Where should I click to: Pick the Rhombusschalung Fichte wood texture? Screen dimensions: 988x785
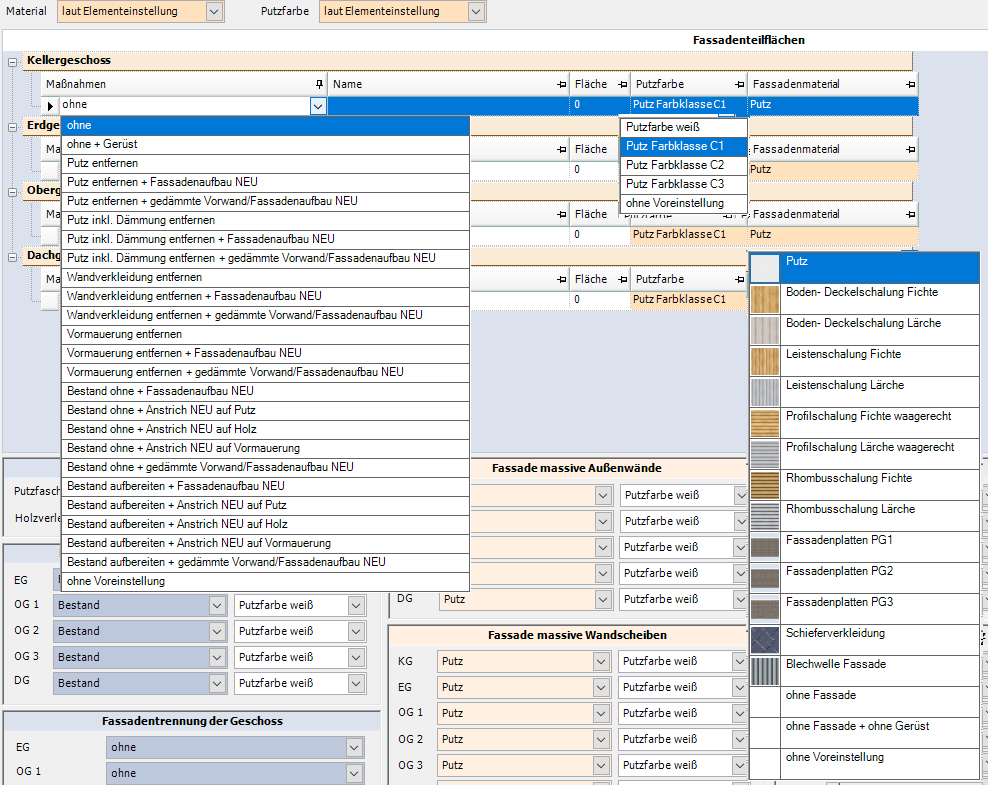tap(765, 485)
